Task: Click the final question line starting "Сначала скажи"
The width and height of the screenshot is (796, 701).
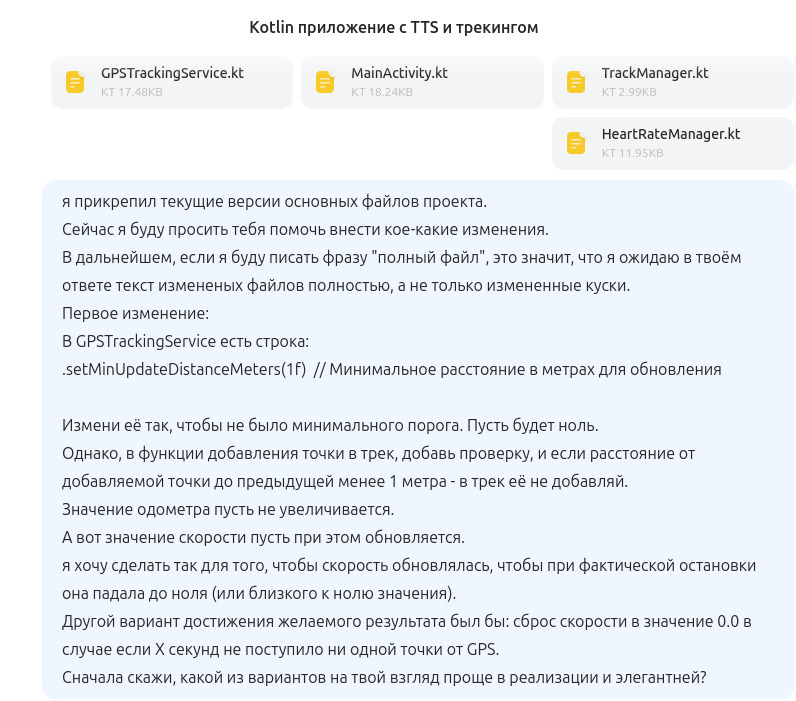Action: pos(384,677)
